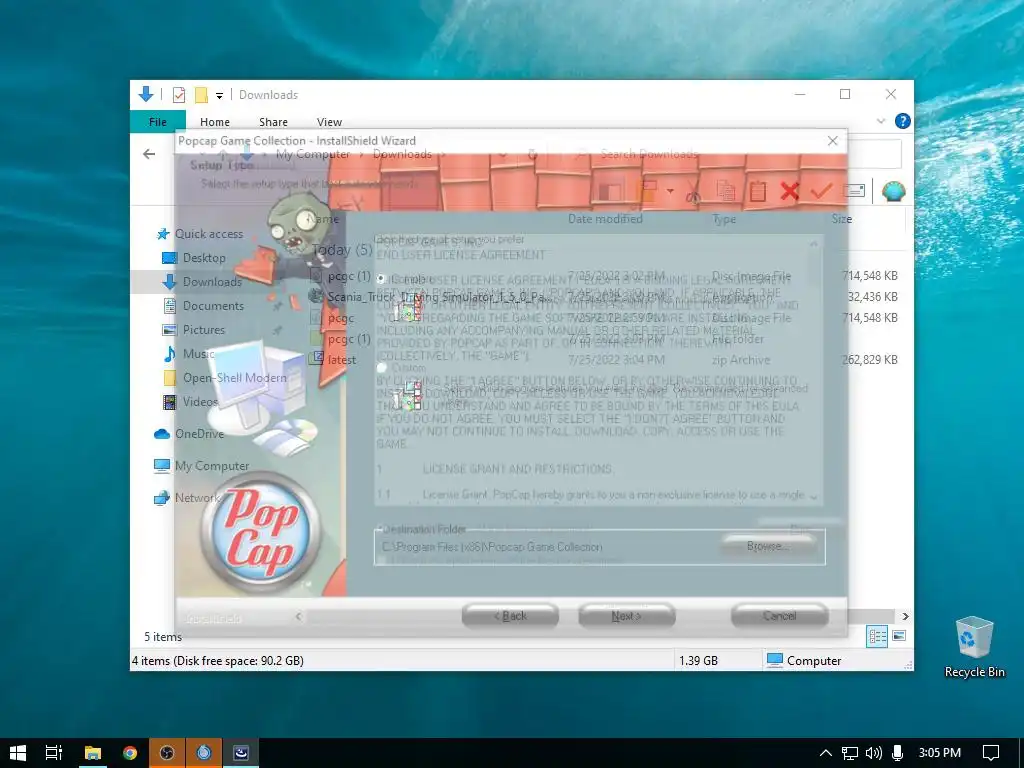1024x768 pixels.
Task: Click the network tray icon
Action: 850,753
